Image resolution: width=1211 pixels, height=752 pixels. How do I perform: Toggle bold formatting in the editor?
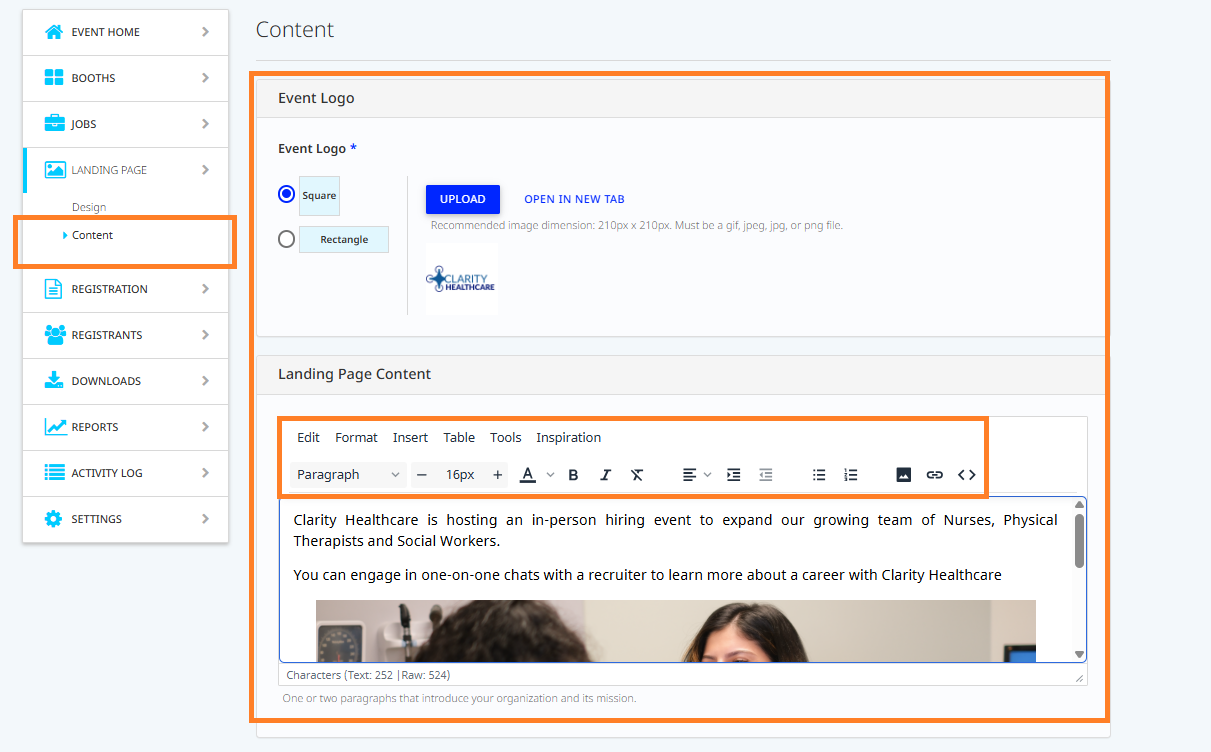573,475
